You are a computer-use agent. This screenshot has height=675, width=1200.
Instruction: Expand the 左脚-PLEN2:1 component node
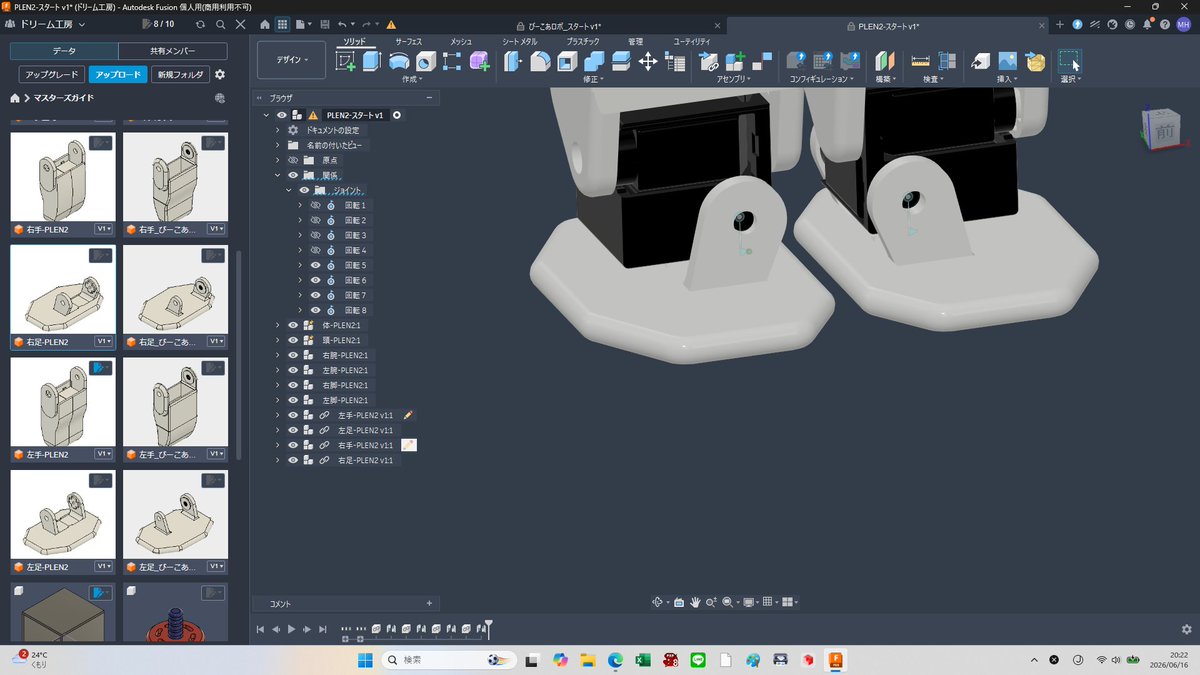click(278, 400)
